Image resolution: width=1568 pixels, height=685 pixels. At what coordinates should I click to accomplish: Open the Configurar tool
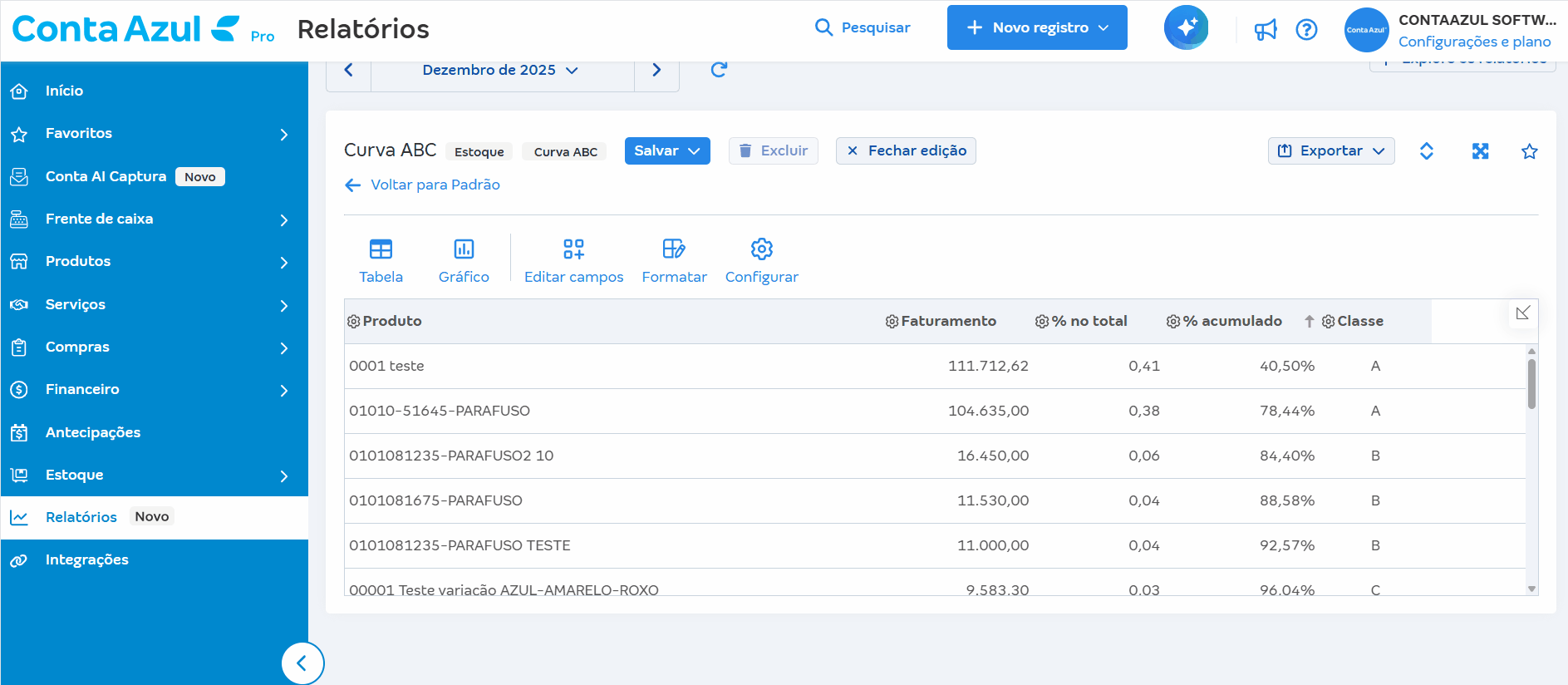click(x=762, y=261)
